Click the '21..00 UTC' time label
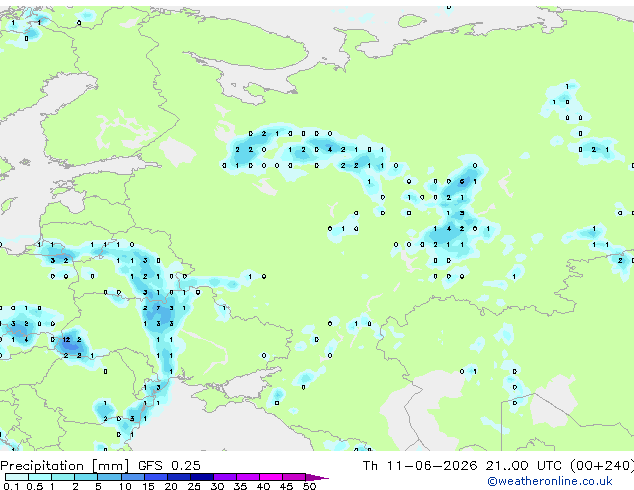Viewport: 634px width, 490px height. [524, 466]
